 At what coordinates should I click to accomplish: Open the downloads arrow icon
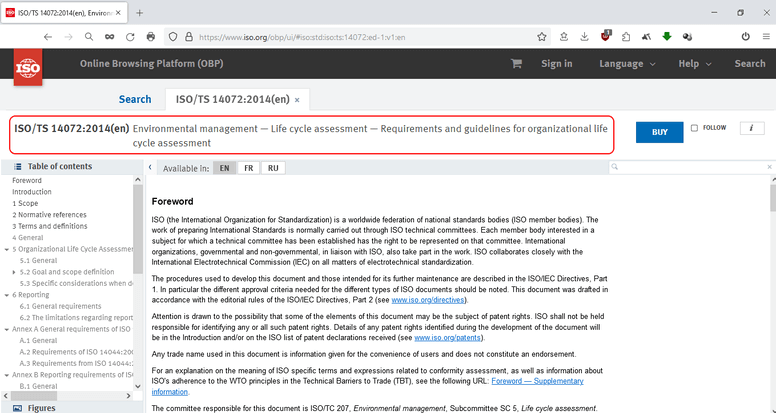(584, 37)
